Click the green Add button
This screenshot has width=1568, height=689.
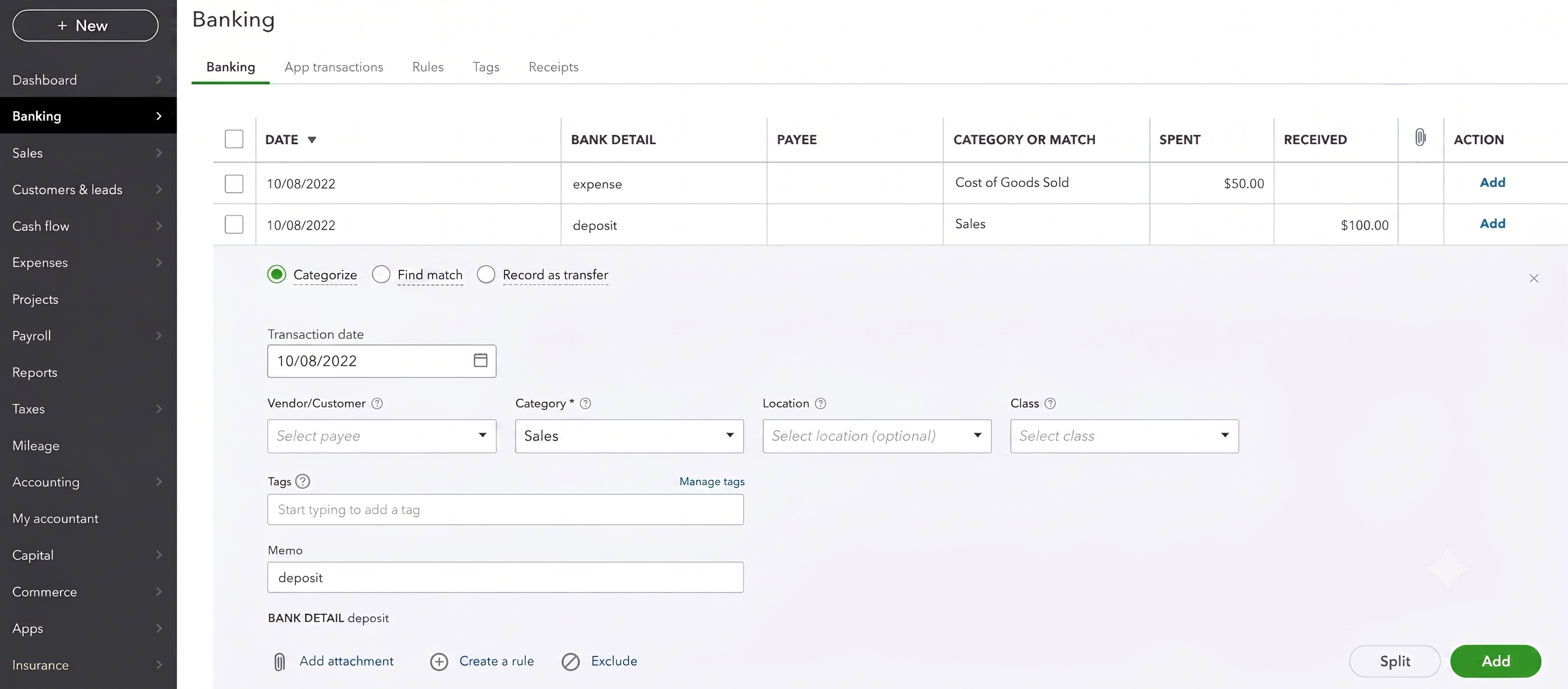pyautogui.click(x=1495, y=661)
